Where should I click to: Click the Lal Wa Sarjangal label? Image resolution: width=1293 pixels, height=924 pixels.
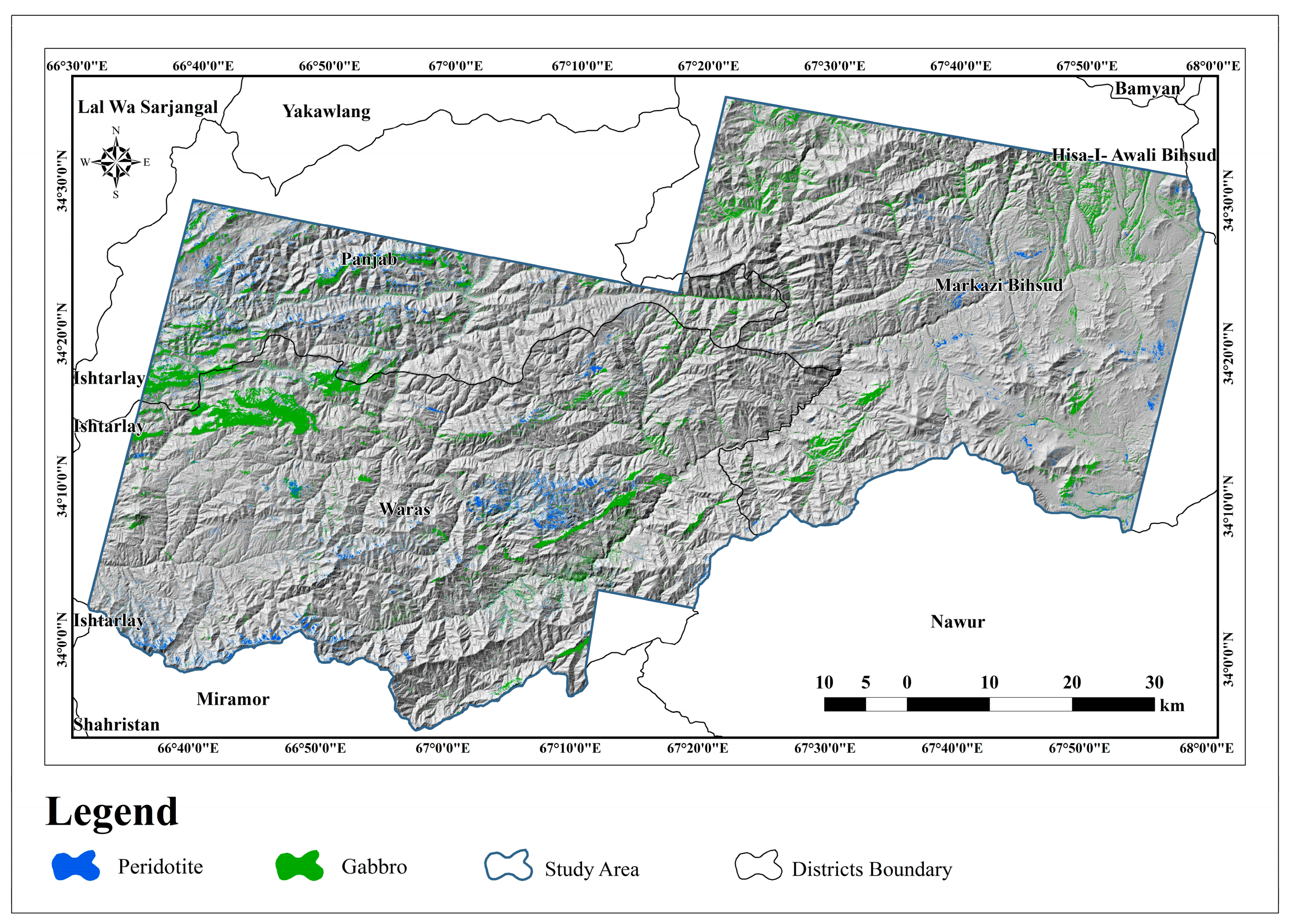tap(147, 107)
